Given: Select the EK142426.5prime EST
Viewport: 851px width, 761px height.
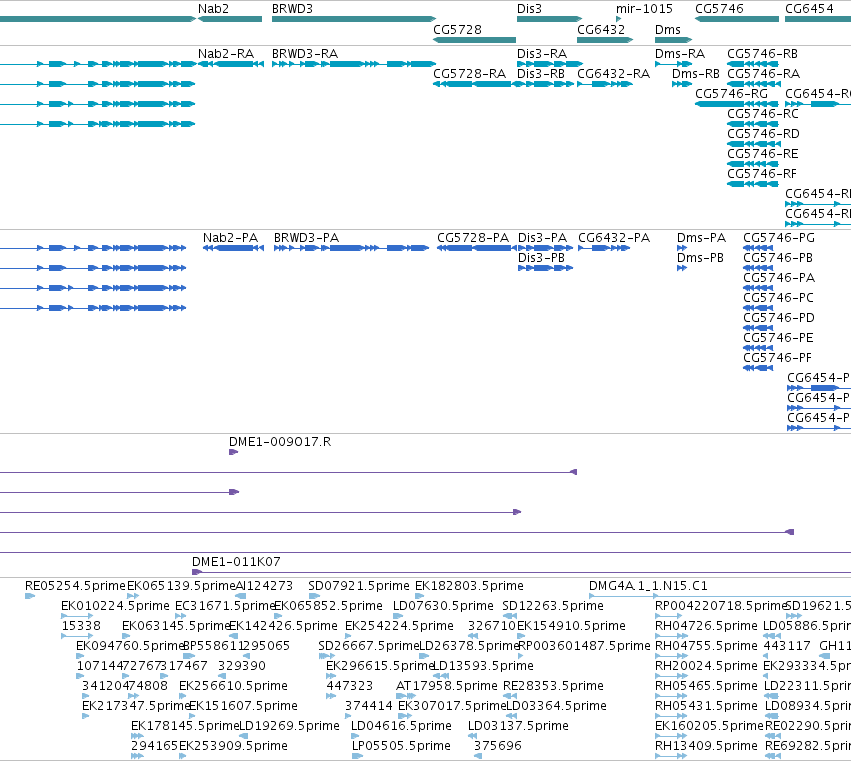Looking at the screenshot, I should (x=233, y=636).
